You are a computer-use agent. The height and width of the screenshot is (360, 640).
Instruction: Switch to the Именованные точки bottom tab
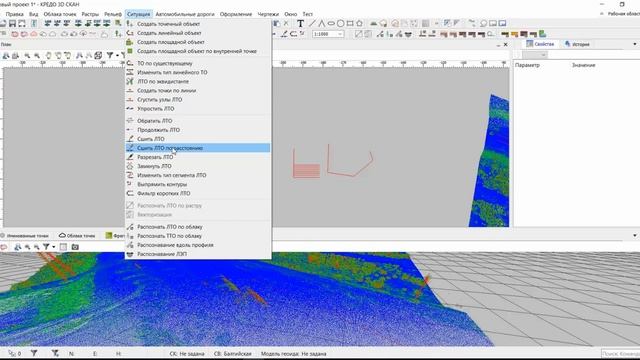[x=24, y=236]
